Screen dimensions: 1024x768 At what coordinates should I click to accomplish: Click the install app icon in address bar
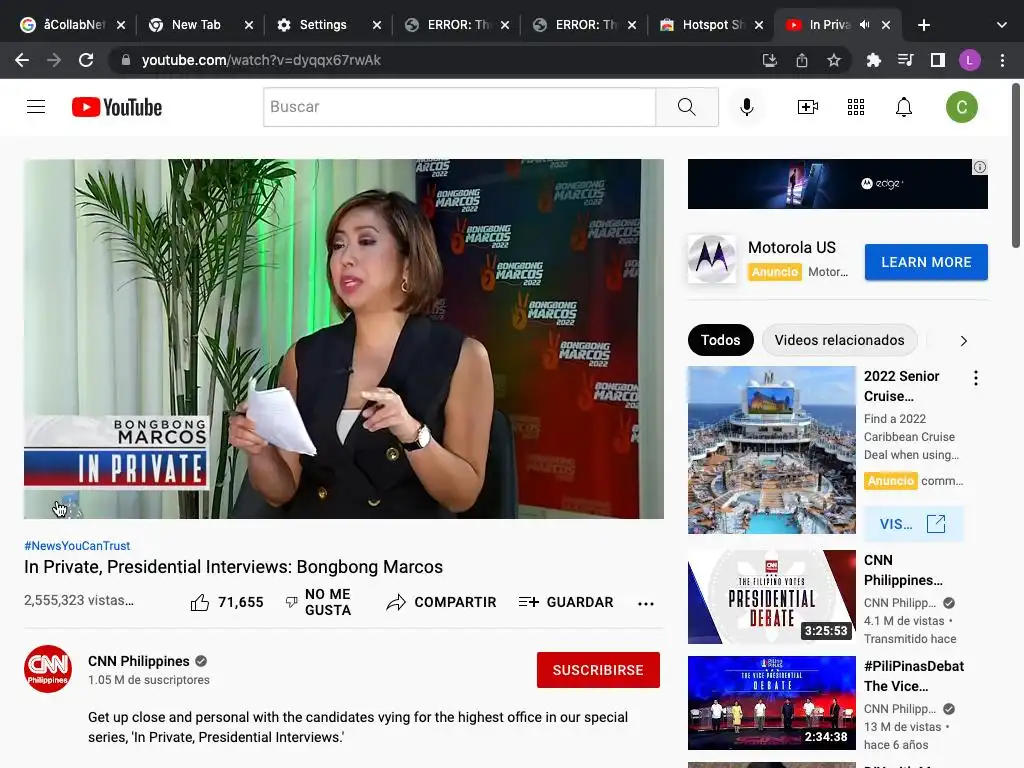770,60
